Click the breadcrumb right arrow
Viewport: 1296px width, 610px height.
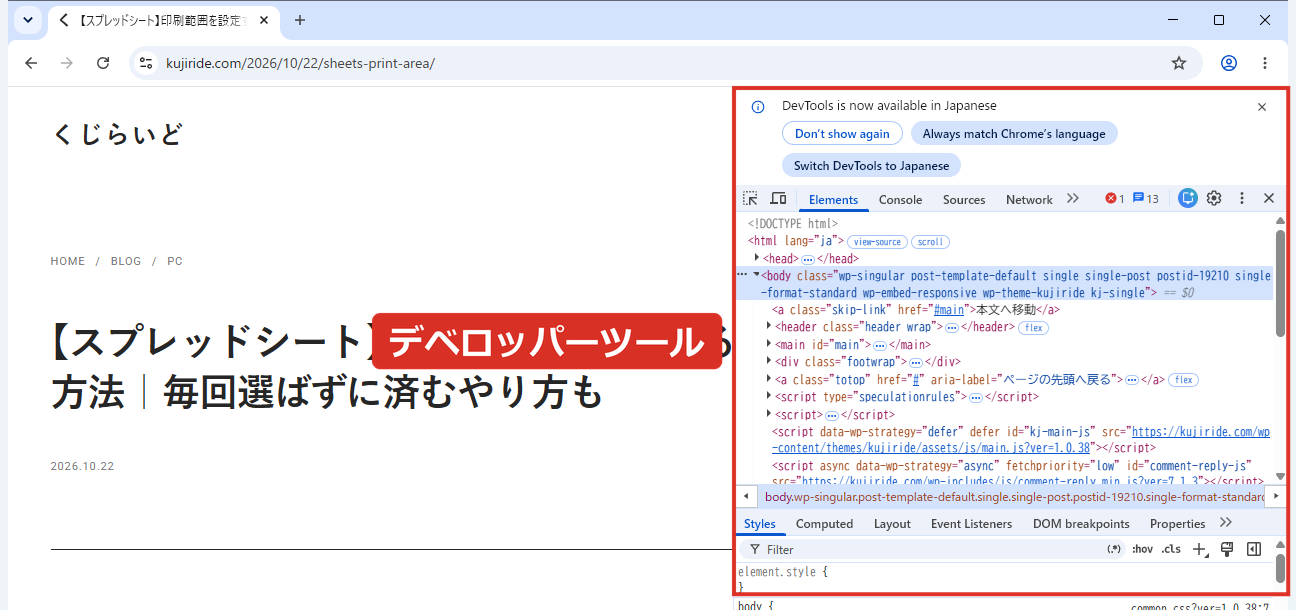pyautogui.click(x=1277, y=496)
